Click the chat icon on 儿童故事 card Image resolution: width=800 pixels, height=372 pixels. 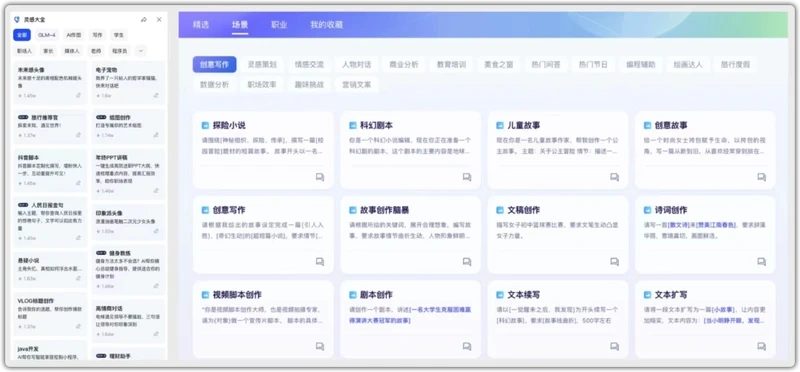click(614, 177)
